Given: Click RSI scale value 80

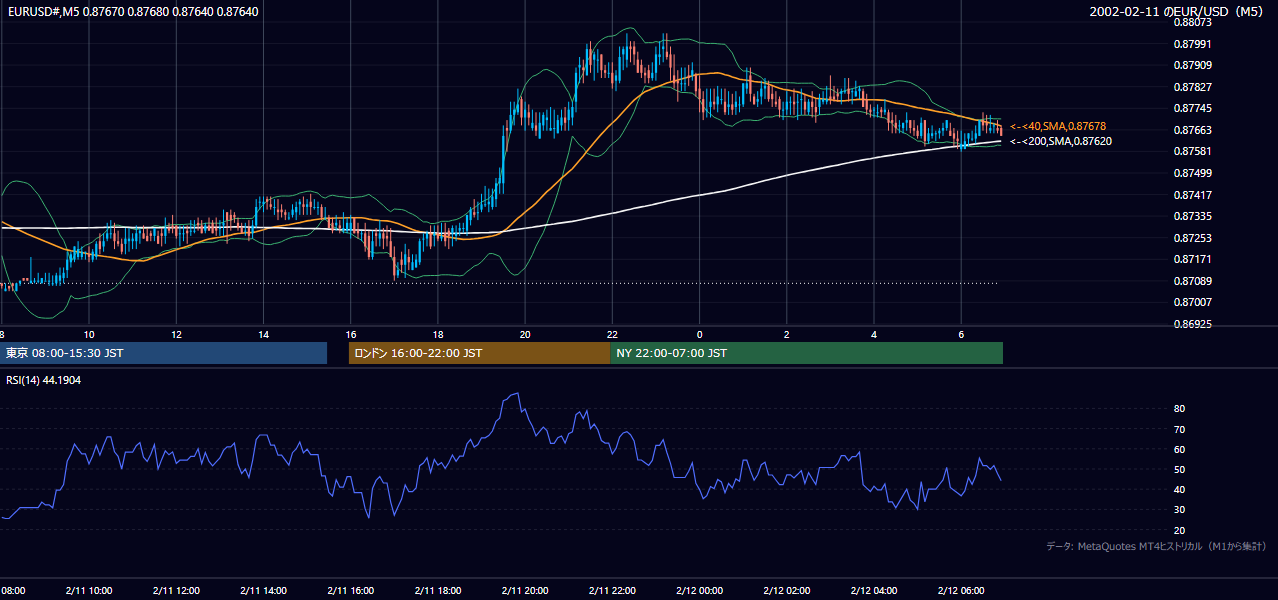Looking at the screenshot, I should coord(1179,409).
